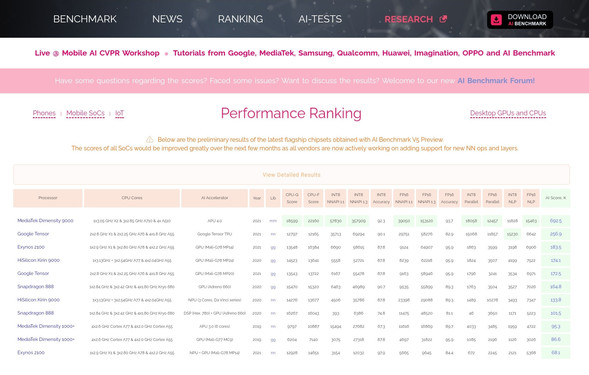Screen dimensions: 589x375
Task: Click the red download arrow icon
Action: 496,20
